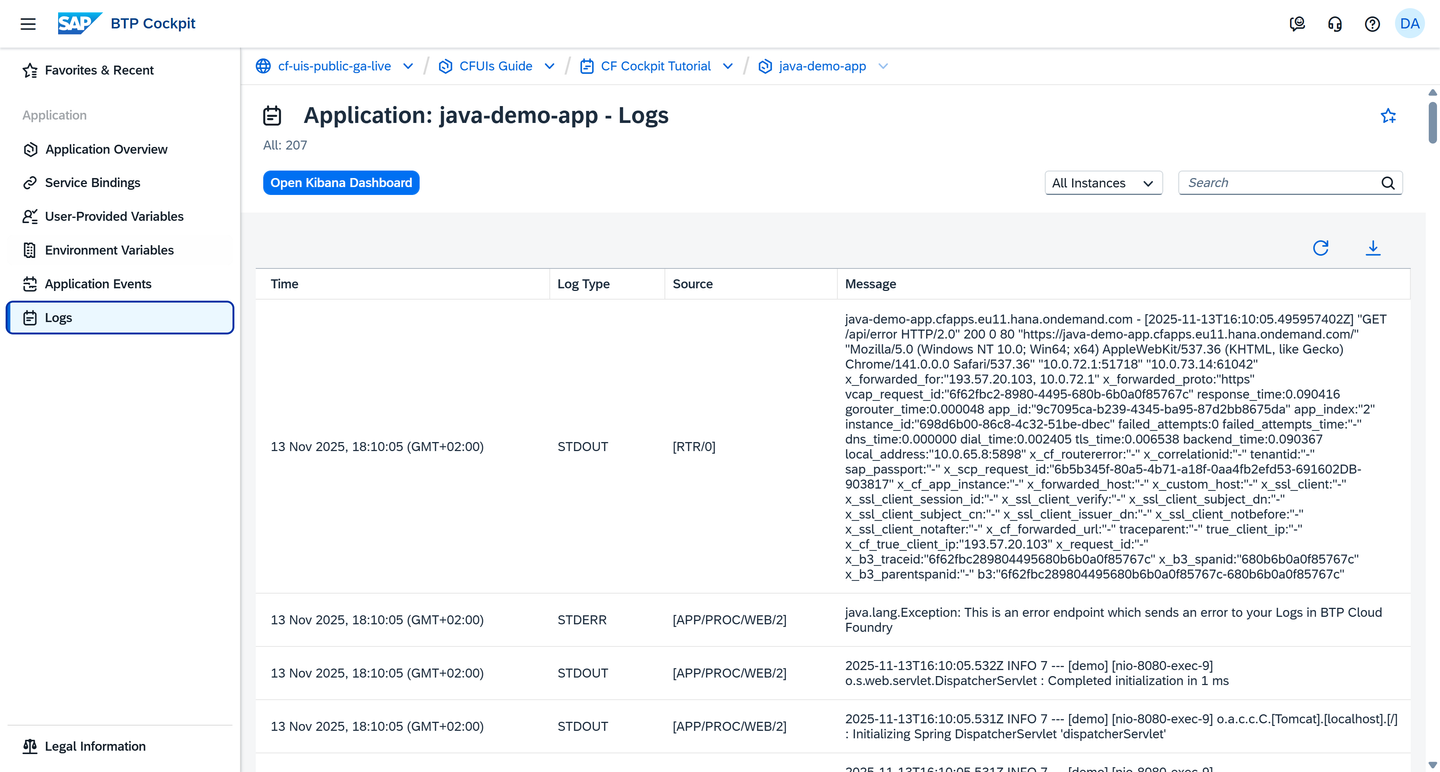Expand dropdown after CF Cockpit Tutorial

pos(728,66)
